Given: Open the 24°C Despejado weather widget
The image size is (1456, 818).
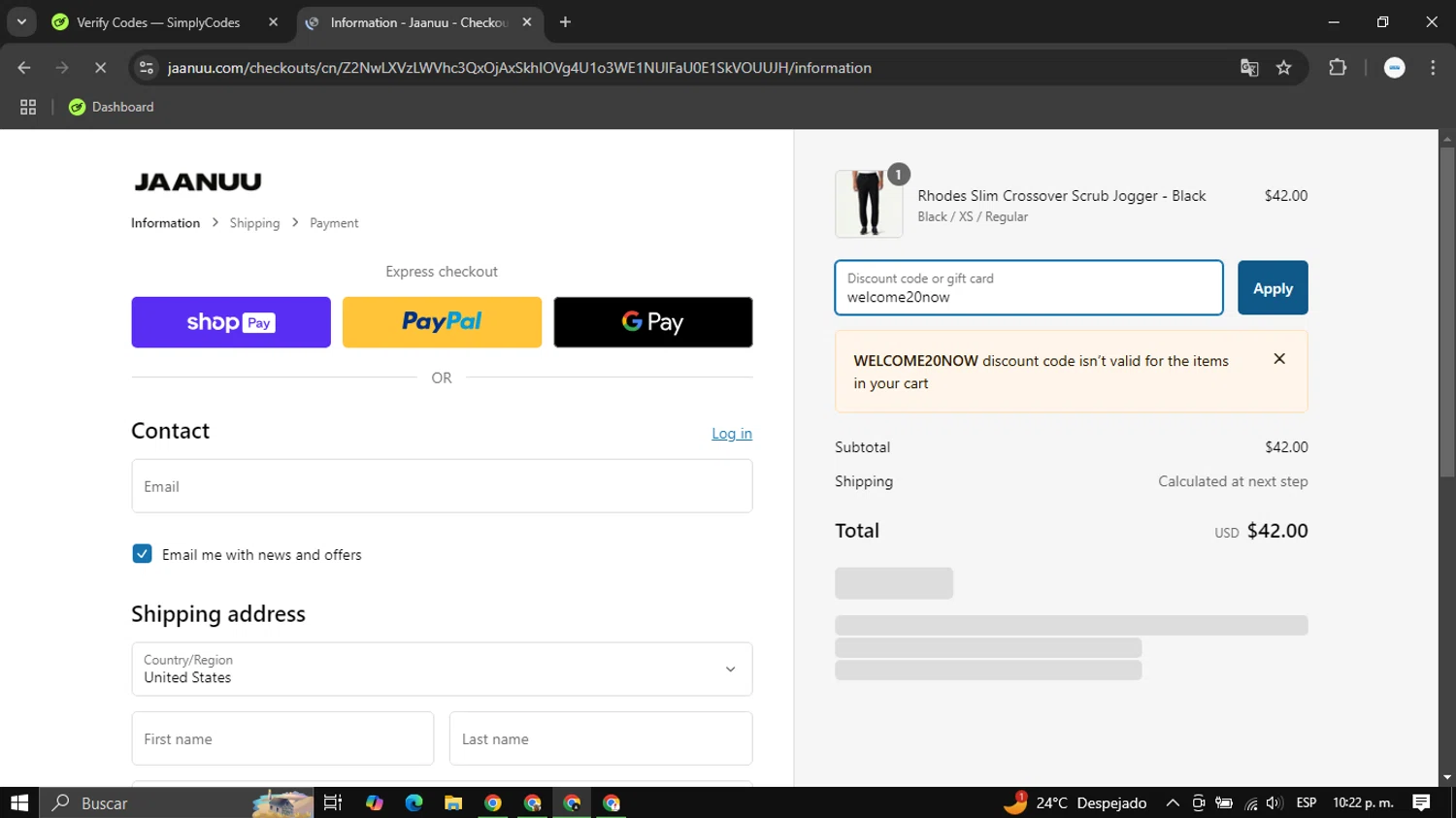Looking at the screenshot, I should pos(1075,802).
